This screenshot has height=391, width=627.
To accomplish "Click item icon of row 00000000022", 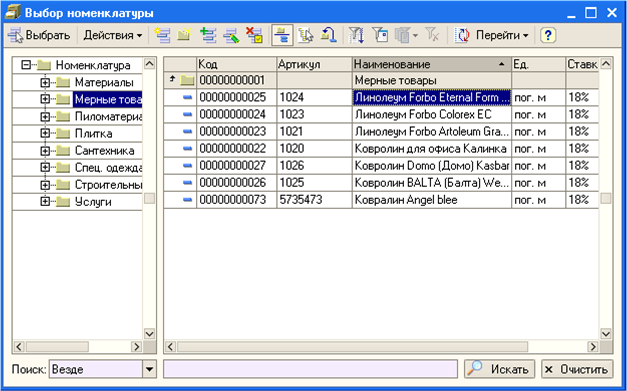I will pos(187,148).
